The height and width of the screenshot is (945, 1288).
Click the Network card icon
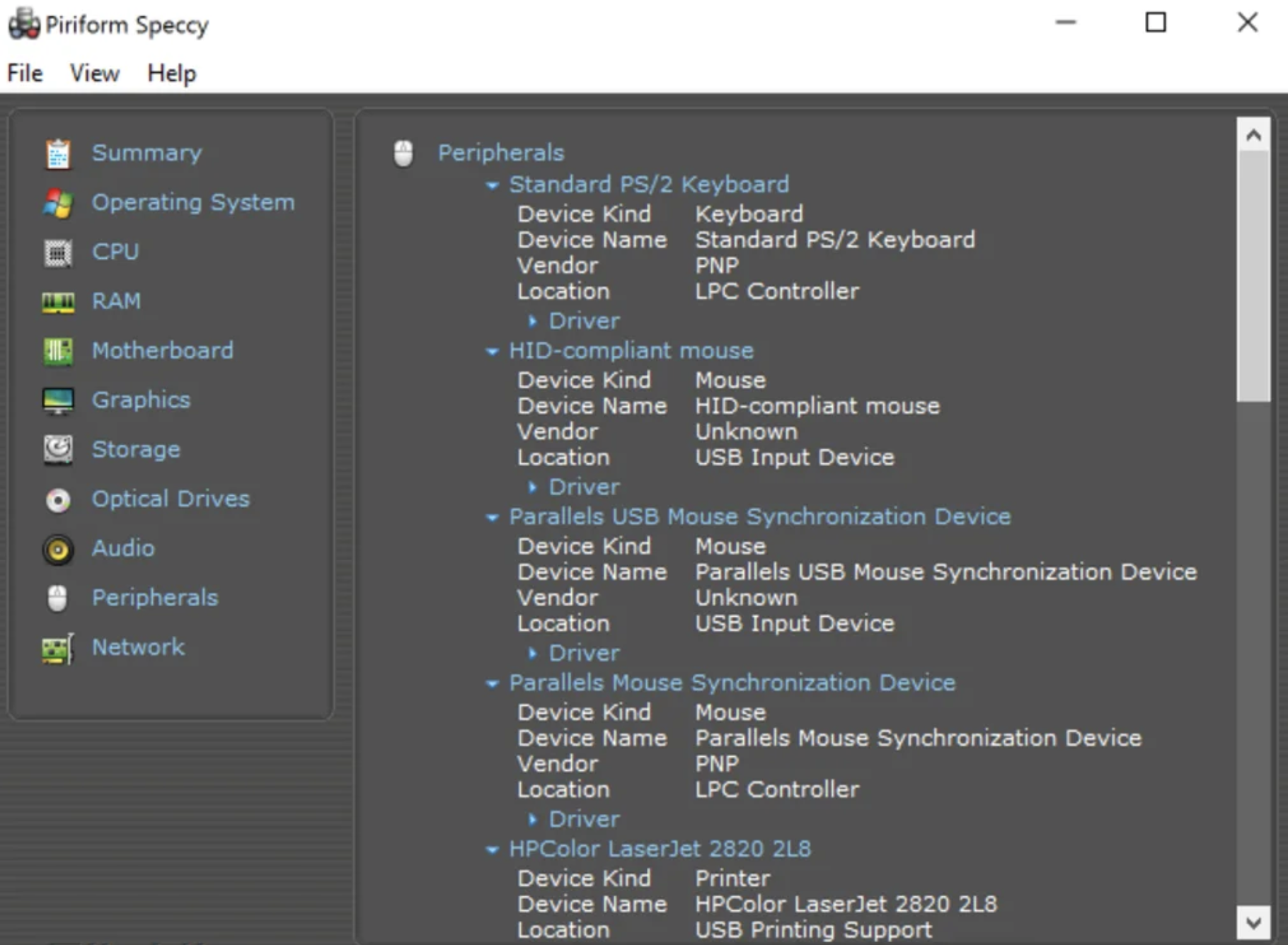pos(58,649)
